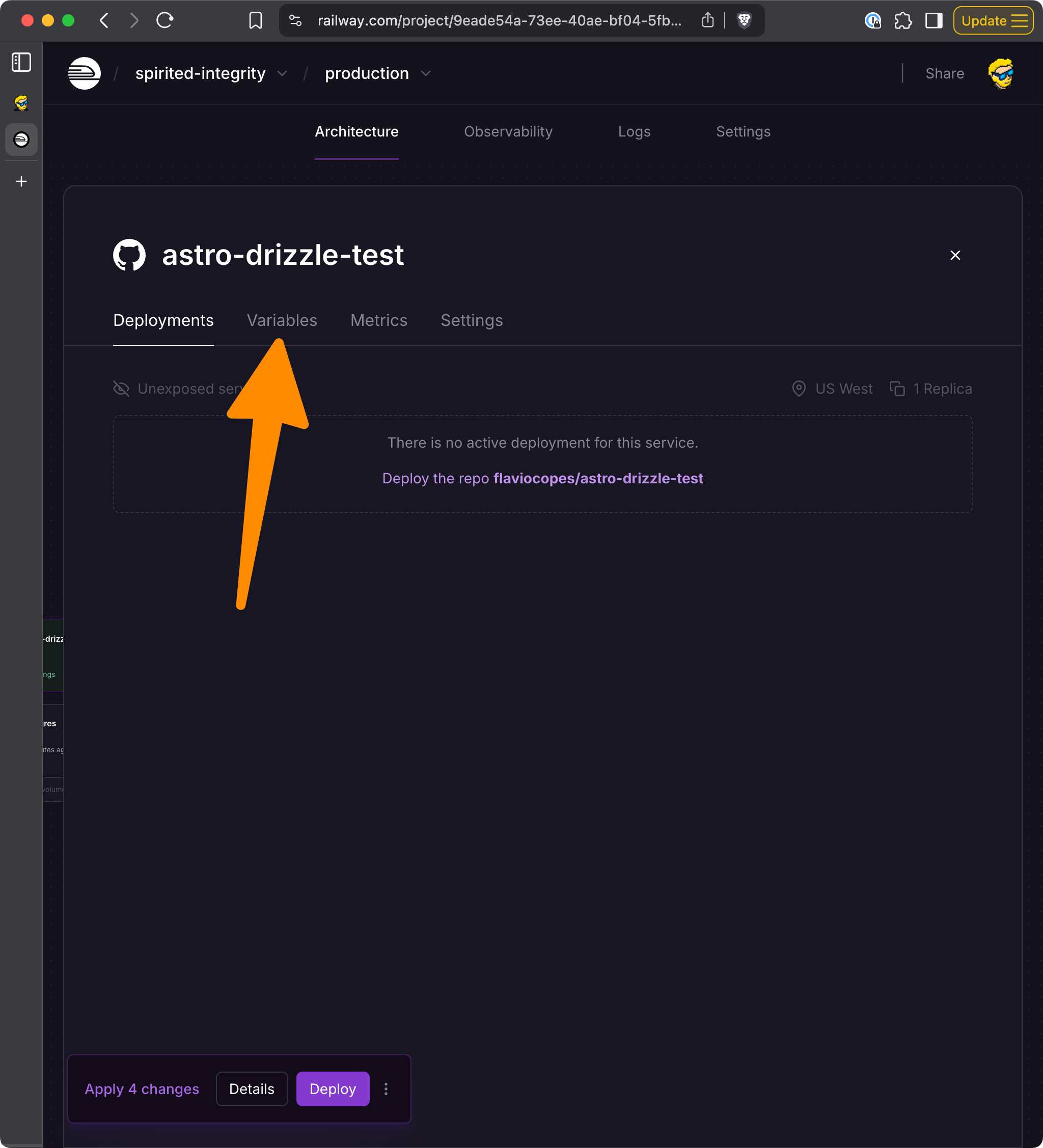
Task: Expand the spirited-integrity project dropdown
Action: [x=282, y=74]
